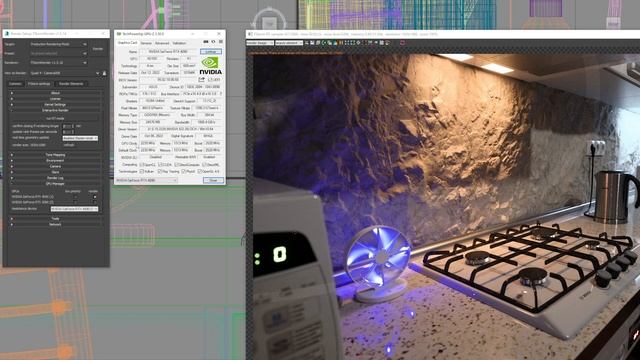Expand the Kernel Settings rollout

click(x=56, y=104)
